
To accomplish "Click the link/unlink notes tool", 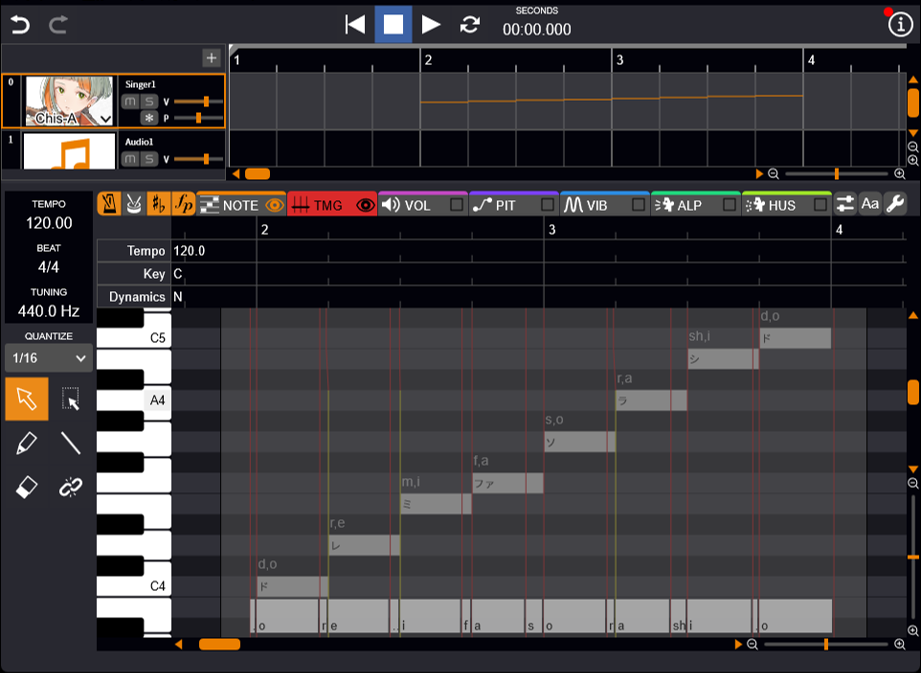I will (70, 486).
